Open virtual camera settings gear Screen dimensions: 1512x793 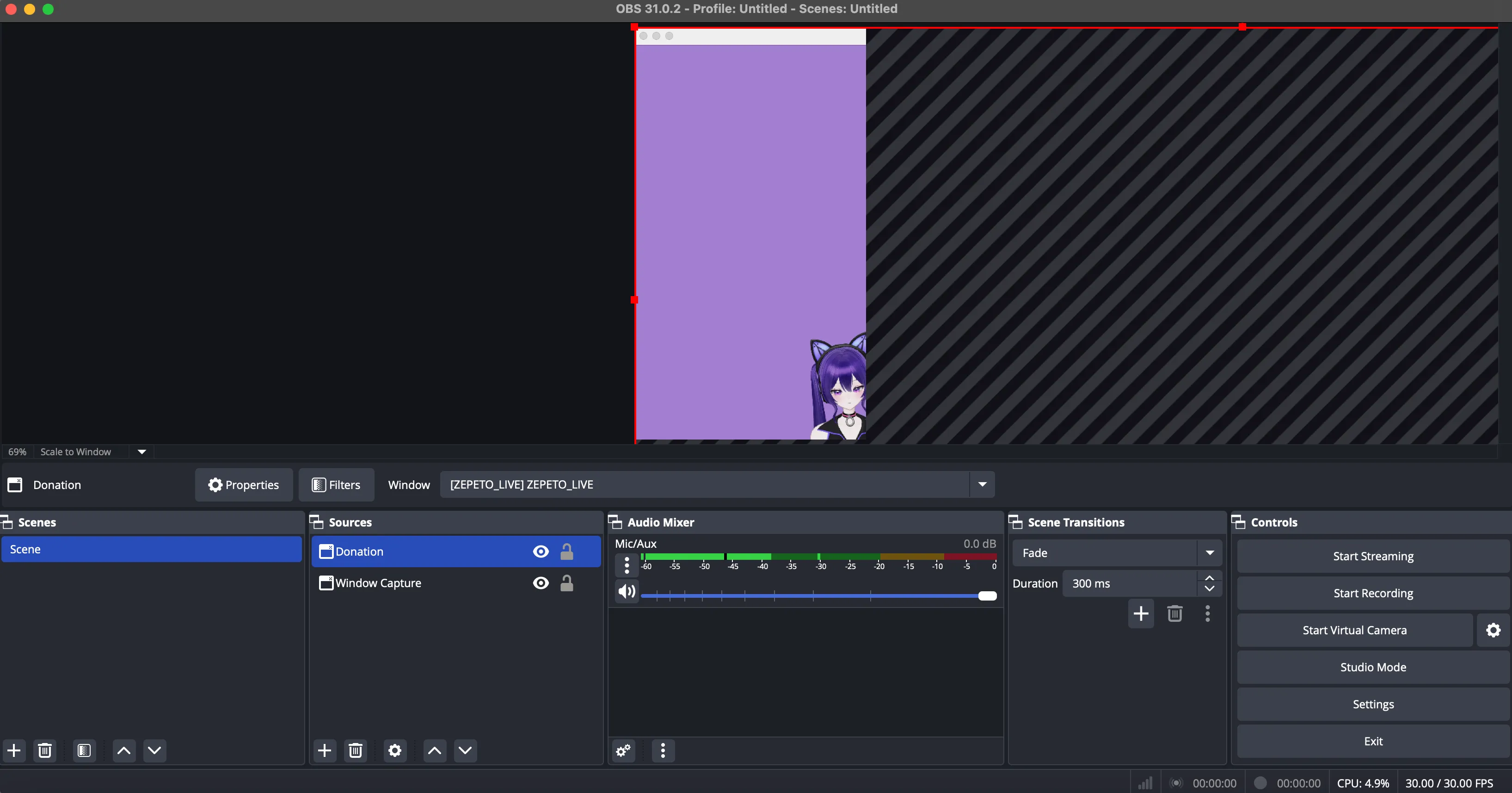1493,630
